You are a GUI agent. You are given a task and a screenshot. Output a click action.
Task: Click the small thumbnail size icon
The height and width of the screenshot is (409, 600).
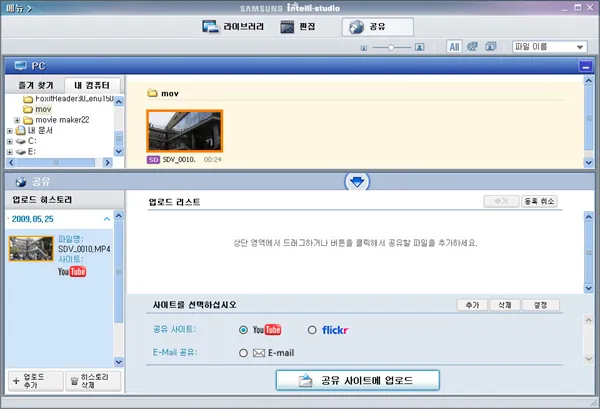tap(365, 48)
